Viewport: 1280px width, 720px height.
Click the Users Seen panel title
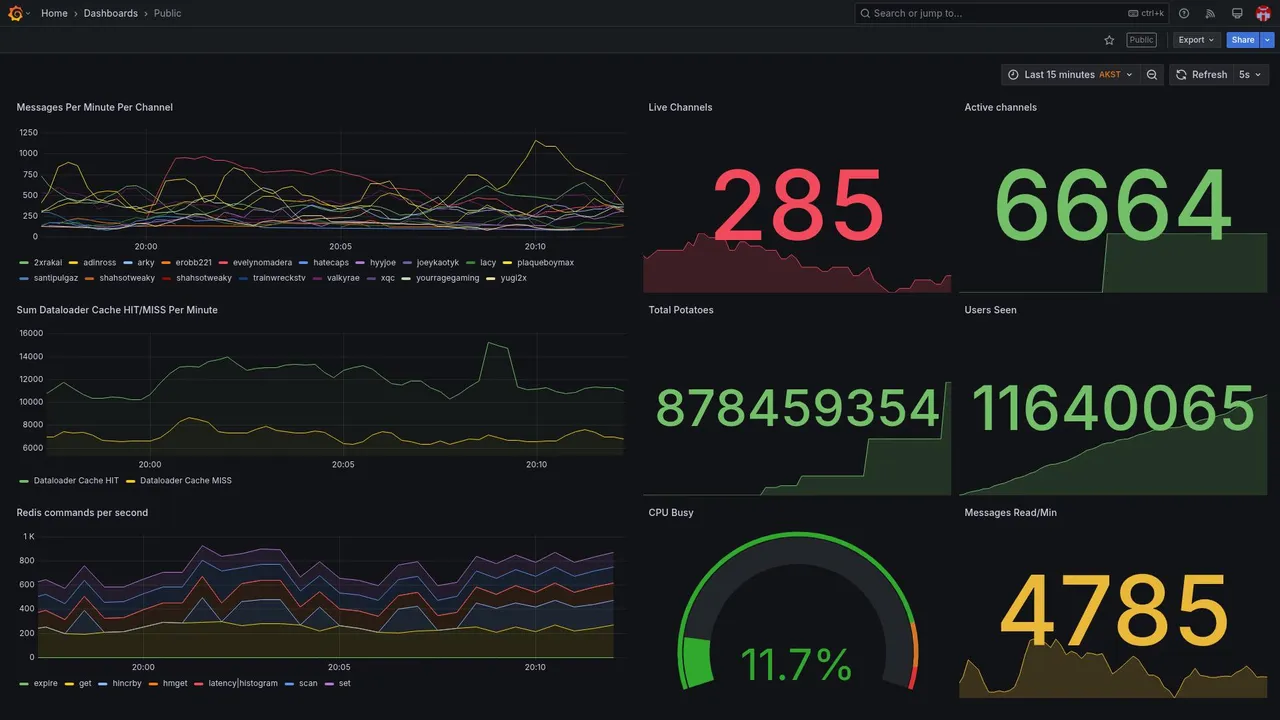click(x=990, y=310)
